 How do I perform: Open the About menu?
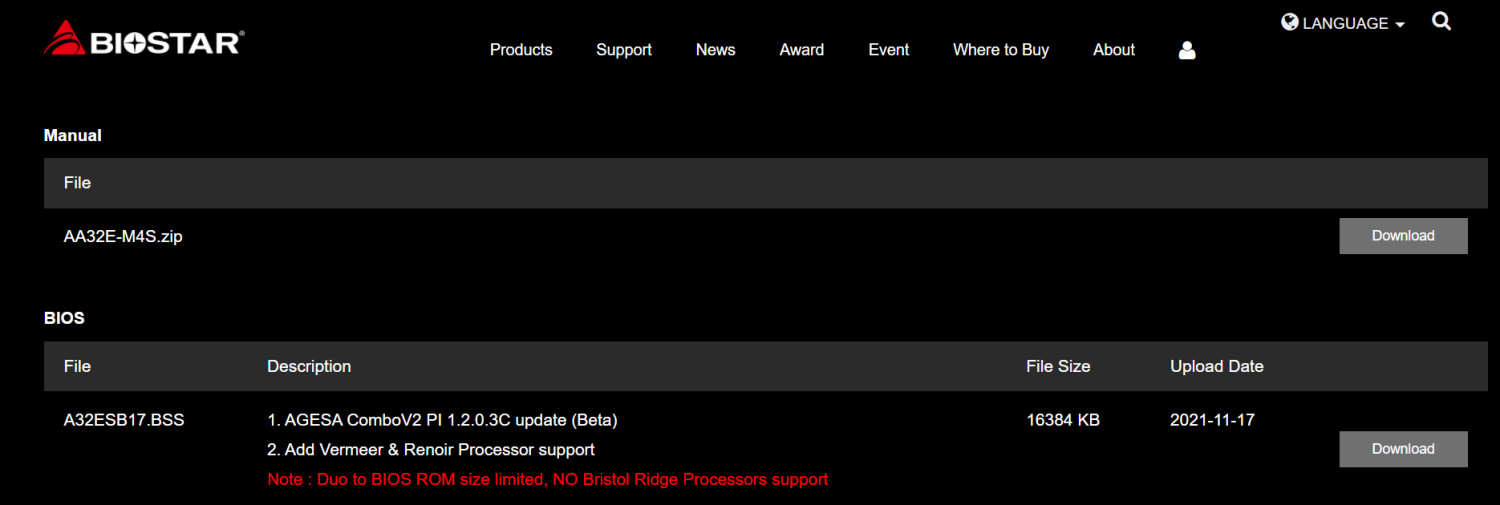pos(1114,50)
